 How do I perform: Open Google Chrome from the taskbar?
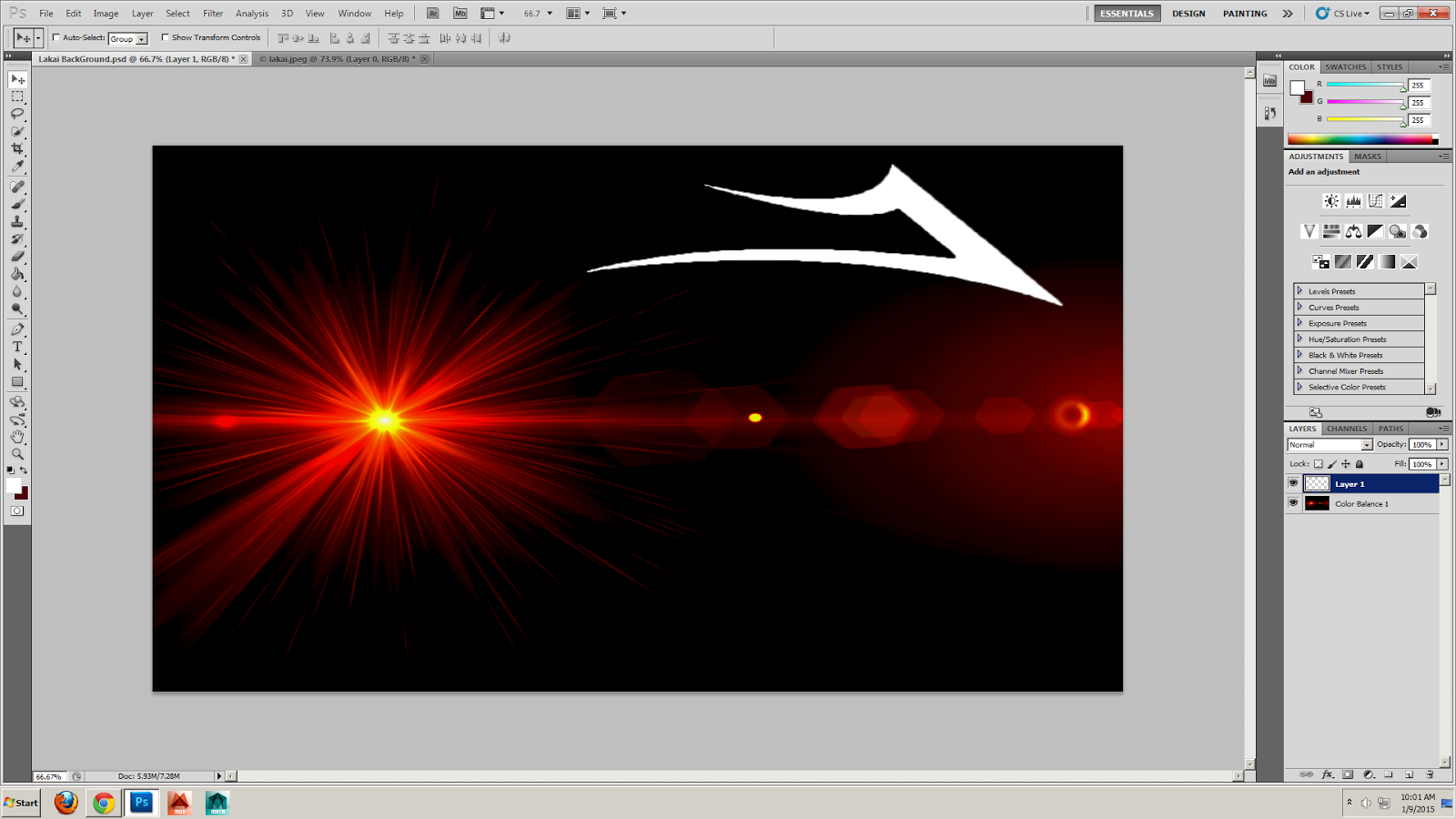[104, 803]
